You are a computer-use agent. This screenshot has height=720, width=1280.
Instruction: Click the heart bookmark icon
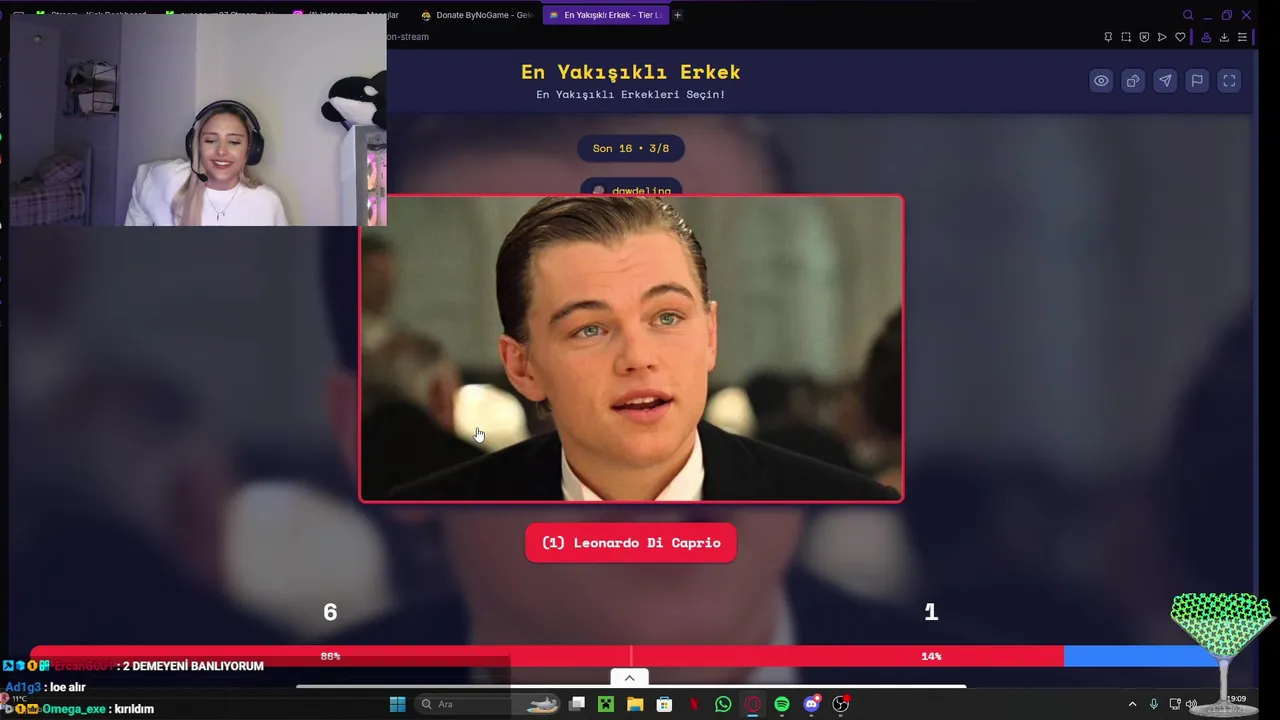click(1180, 37)
